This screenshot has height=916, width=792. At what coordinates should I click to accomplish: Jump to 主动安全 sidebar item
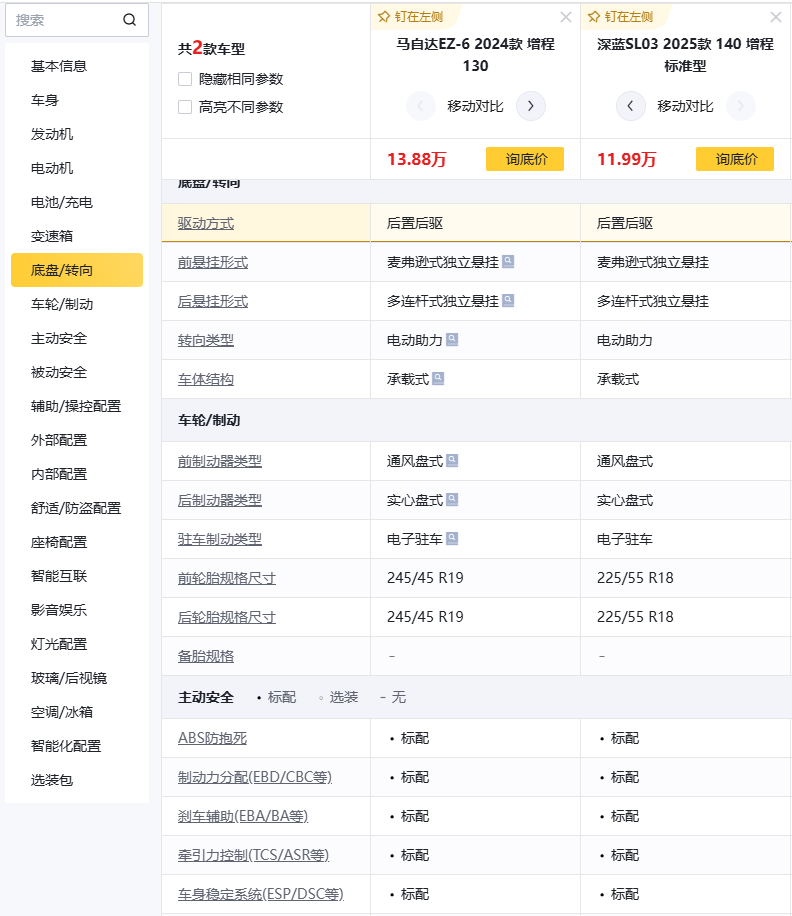59,338
